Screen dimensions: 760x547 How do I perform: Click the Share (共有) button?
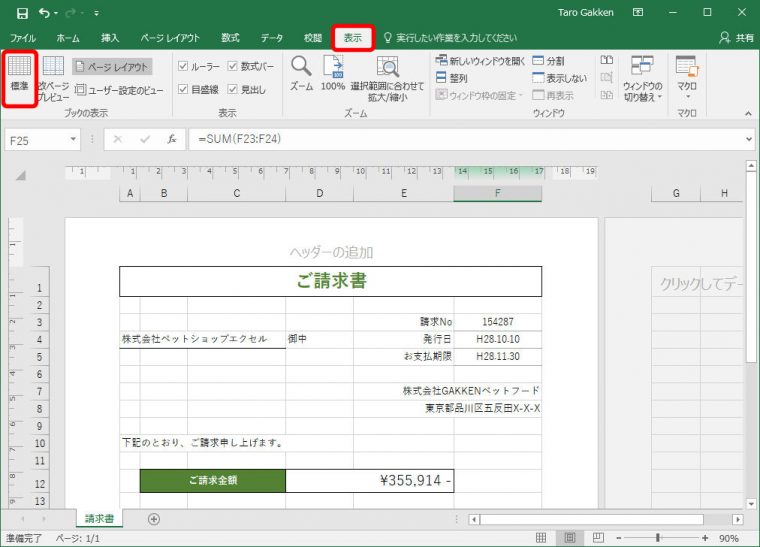pyautogui.click(x=737, y=38)
